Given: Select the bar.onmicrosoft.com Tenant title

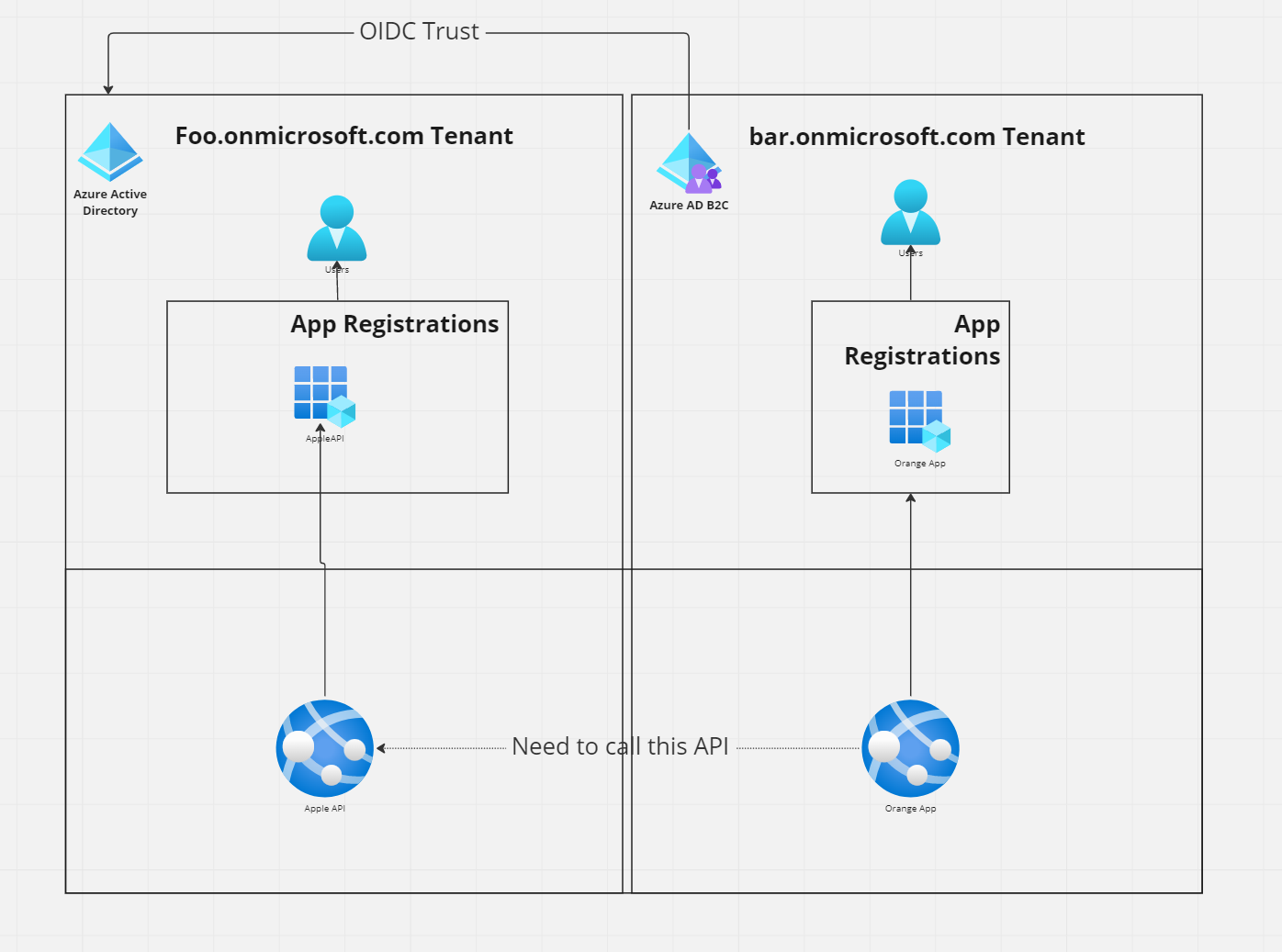Looking at the screenshot, I should [x=917, y=136].
